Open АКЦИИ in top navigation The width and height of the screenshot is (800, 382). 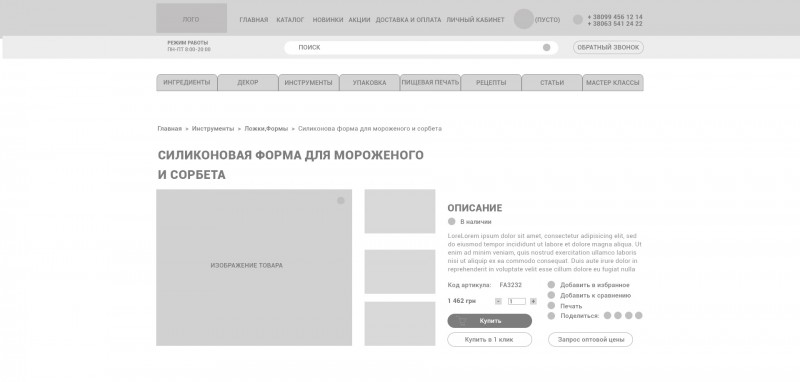(x=359, y=20)
